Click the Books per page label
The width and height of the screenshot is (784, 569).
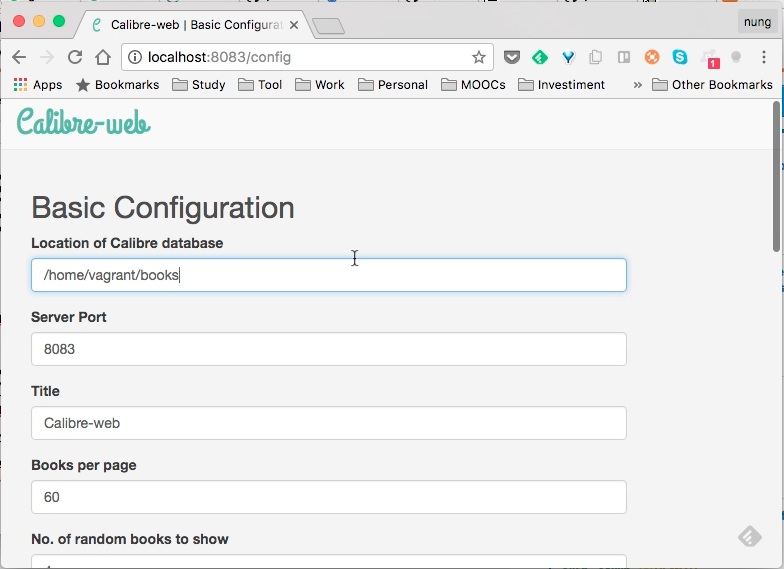click(x=84, y=465)
